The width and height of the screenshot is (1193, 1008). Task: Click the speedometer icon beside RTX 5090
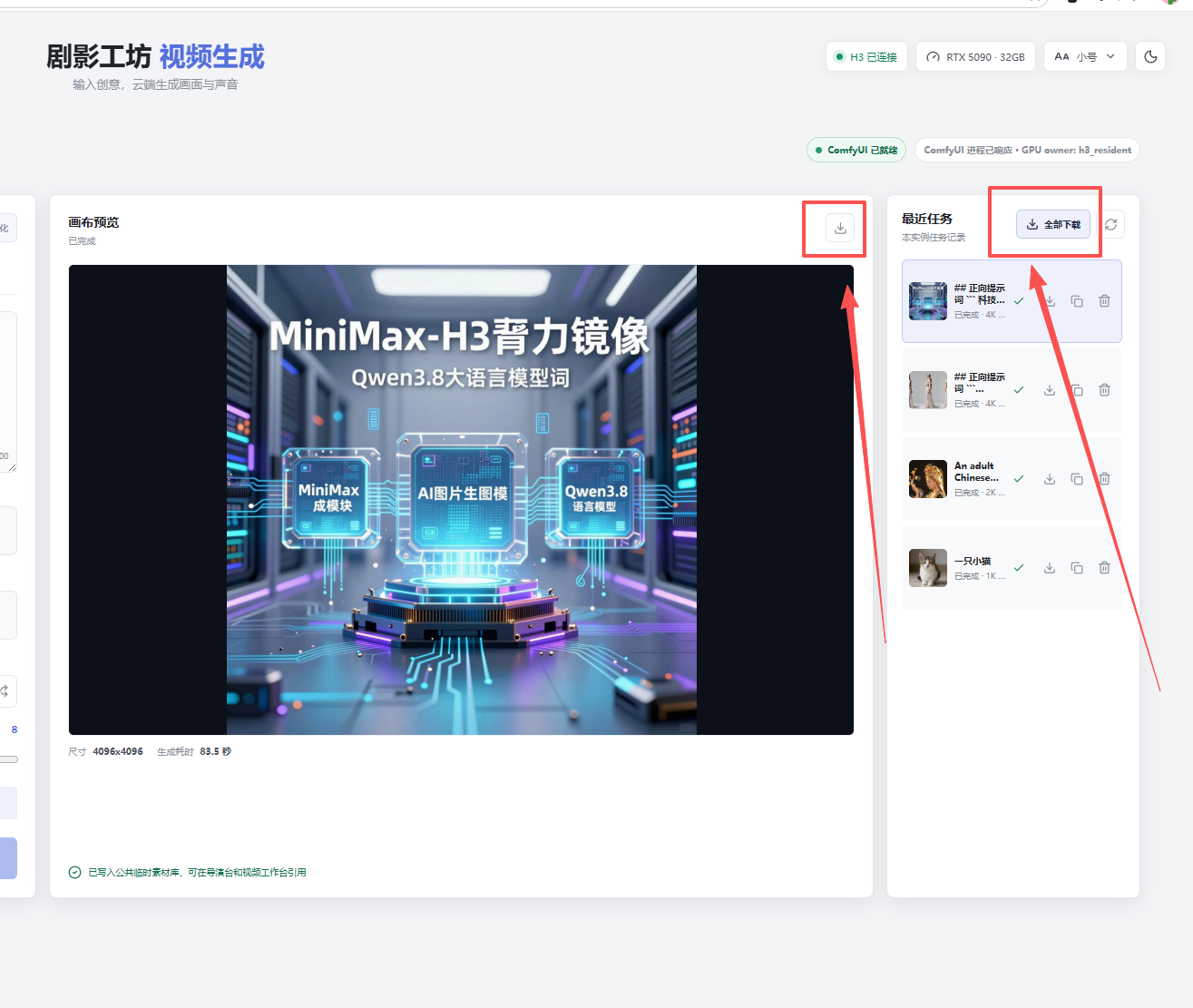tap(933, 57)
